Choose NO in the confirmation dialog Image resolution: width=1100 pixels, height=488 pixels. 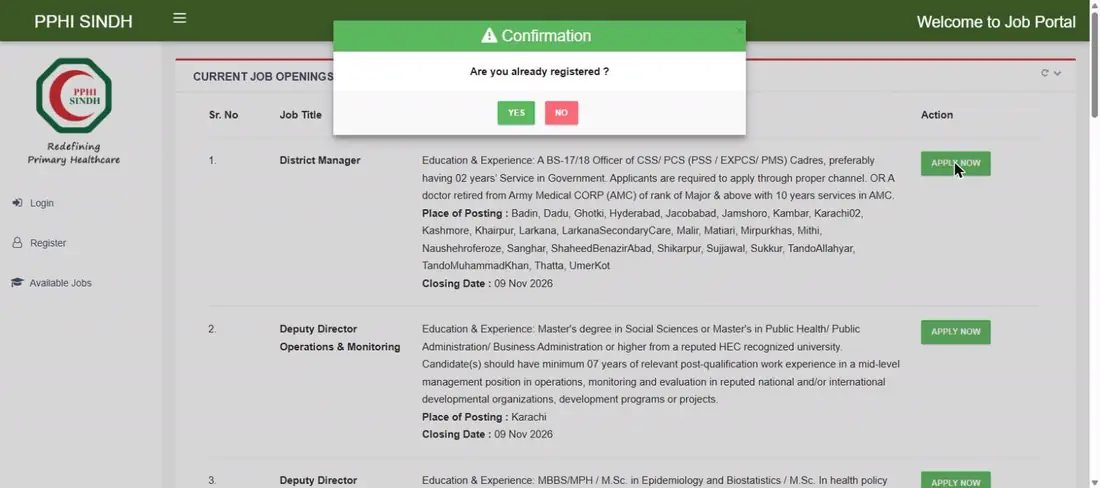click(561, 113)
